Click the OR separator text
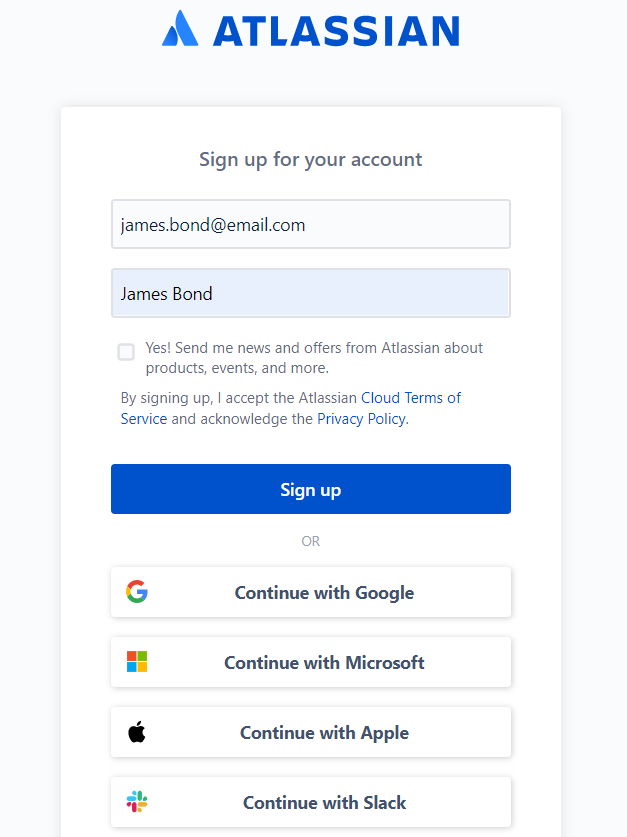Screen dimensions: 627x837 click(311, 541)
